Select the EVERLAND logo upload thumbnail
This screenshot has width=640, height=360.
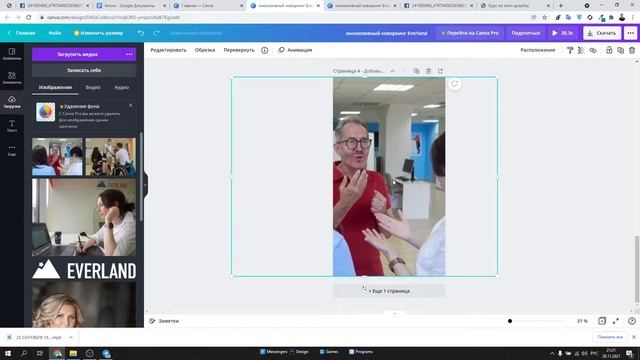pyautogui.click(x=84, y=270)
